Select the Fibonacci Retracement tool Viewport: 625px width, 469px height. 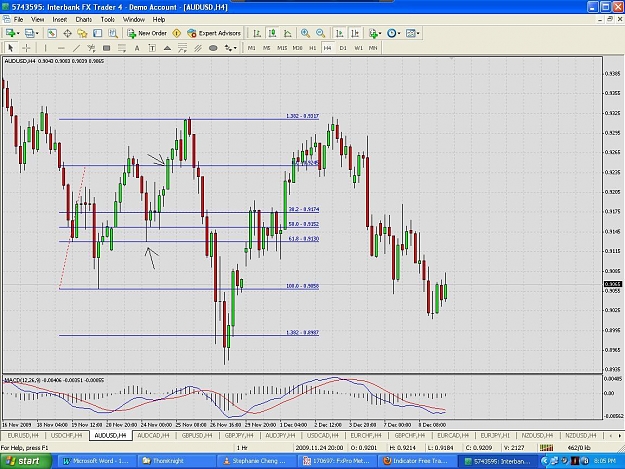122,48
